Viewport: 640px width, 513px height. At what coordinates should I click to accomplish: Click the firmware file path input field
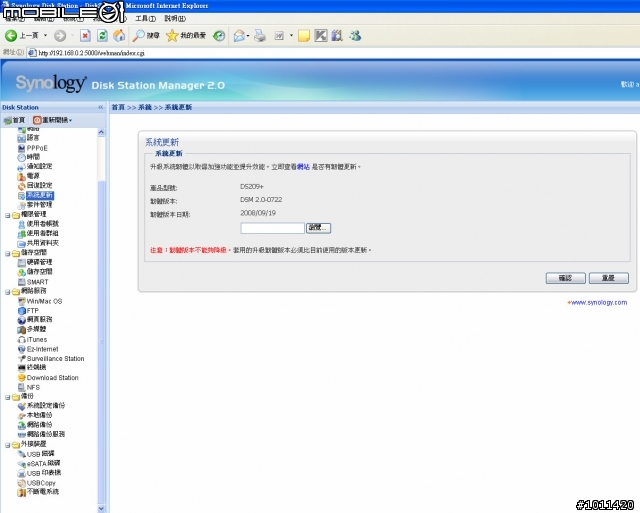[272, 228]
